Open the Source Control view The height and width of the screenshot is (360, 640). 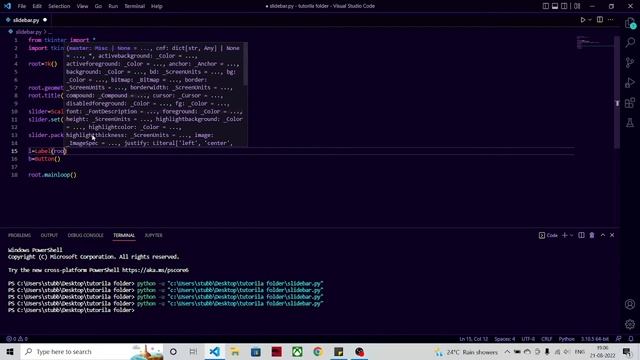[630, 62]
